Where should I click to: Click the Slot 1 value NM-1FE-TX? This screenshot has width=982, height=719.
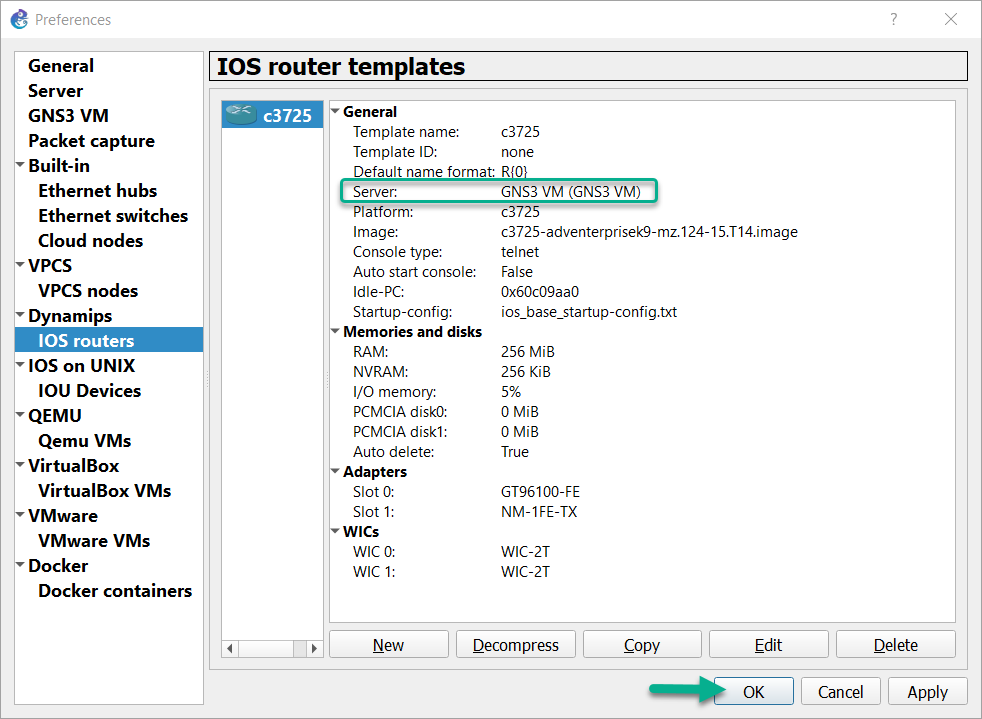point(539,512)
